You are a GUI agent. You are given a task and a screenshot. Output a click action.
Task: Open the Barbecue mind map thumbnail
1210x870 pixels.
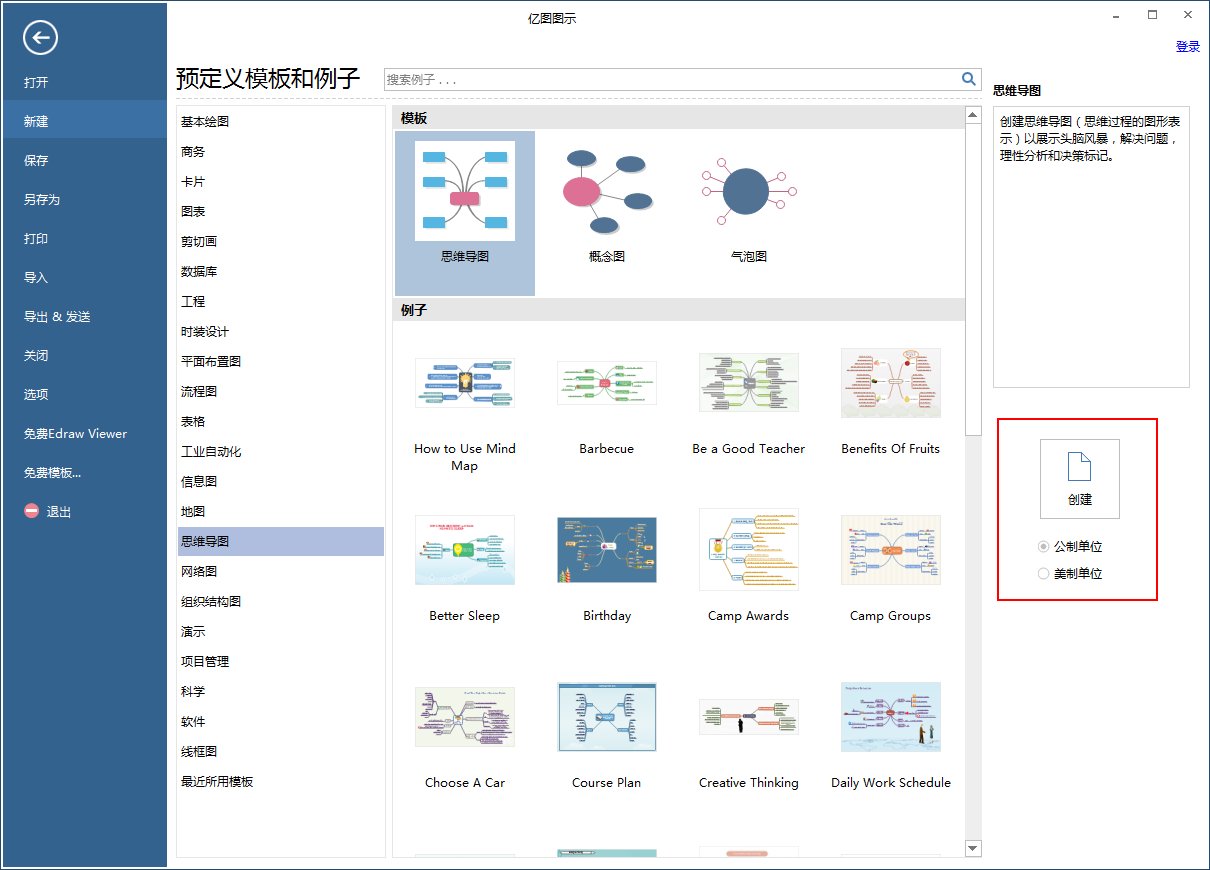[x=605, y=382]
